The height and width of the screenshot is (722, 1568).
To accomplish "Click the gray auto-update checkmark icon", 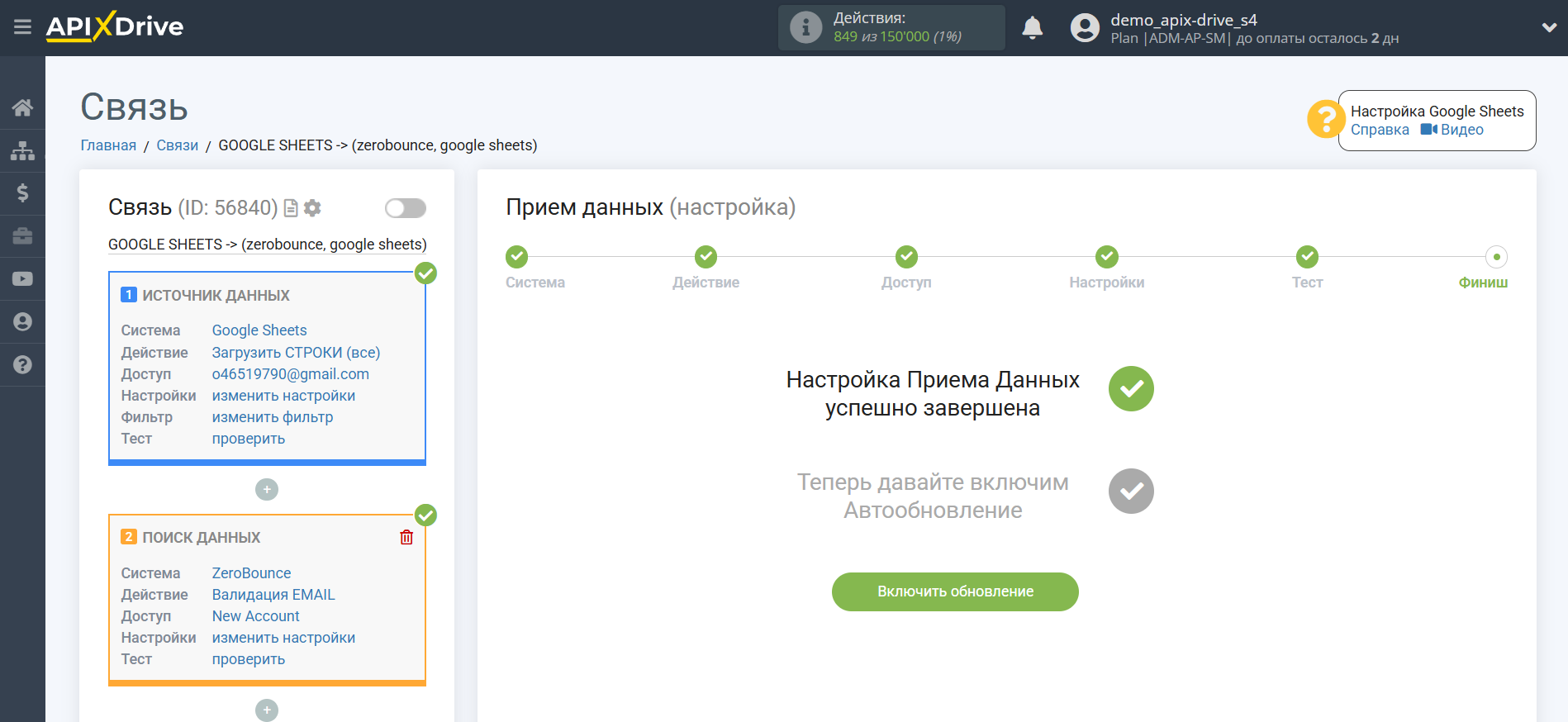I will pos(1131,491).
